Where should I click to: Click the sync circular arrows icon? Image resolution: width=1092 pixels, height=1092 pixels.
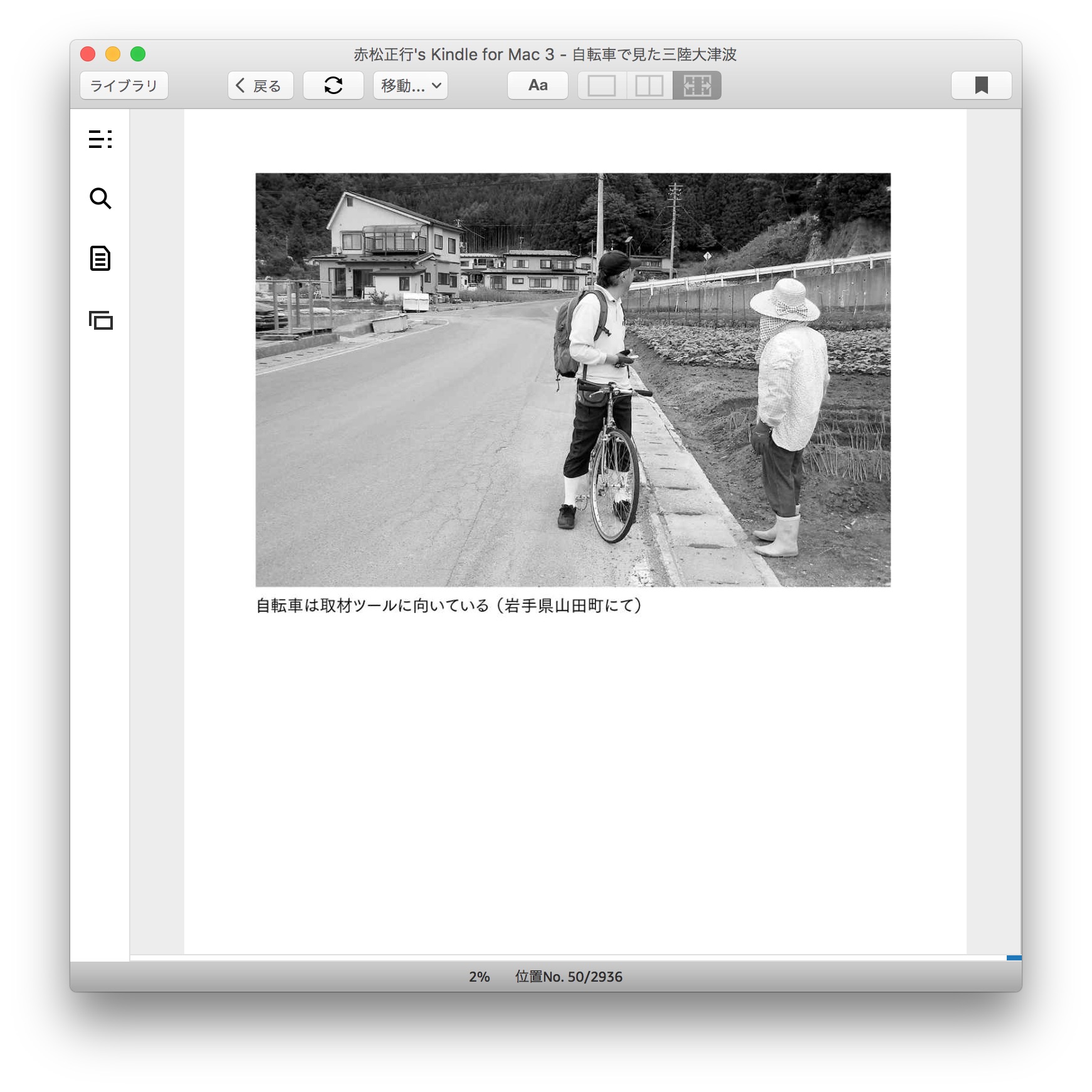coord(333,85)
